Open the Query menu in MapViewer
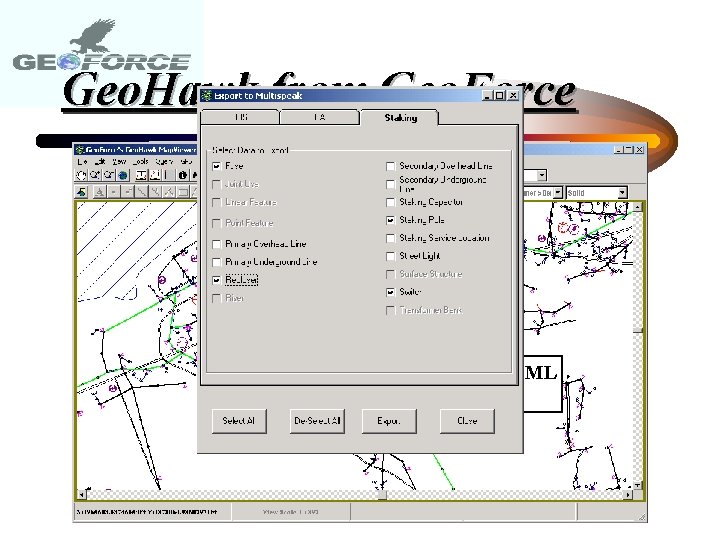Viewport: 720px width, 540px height. coord(164,162)
